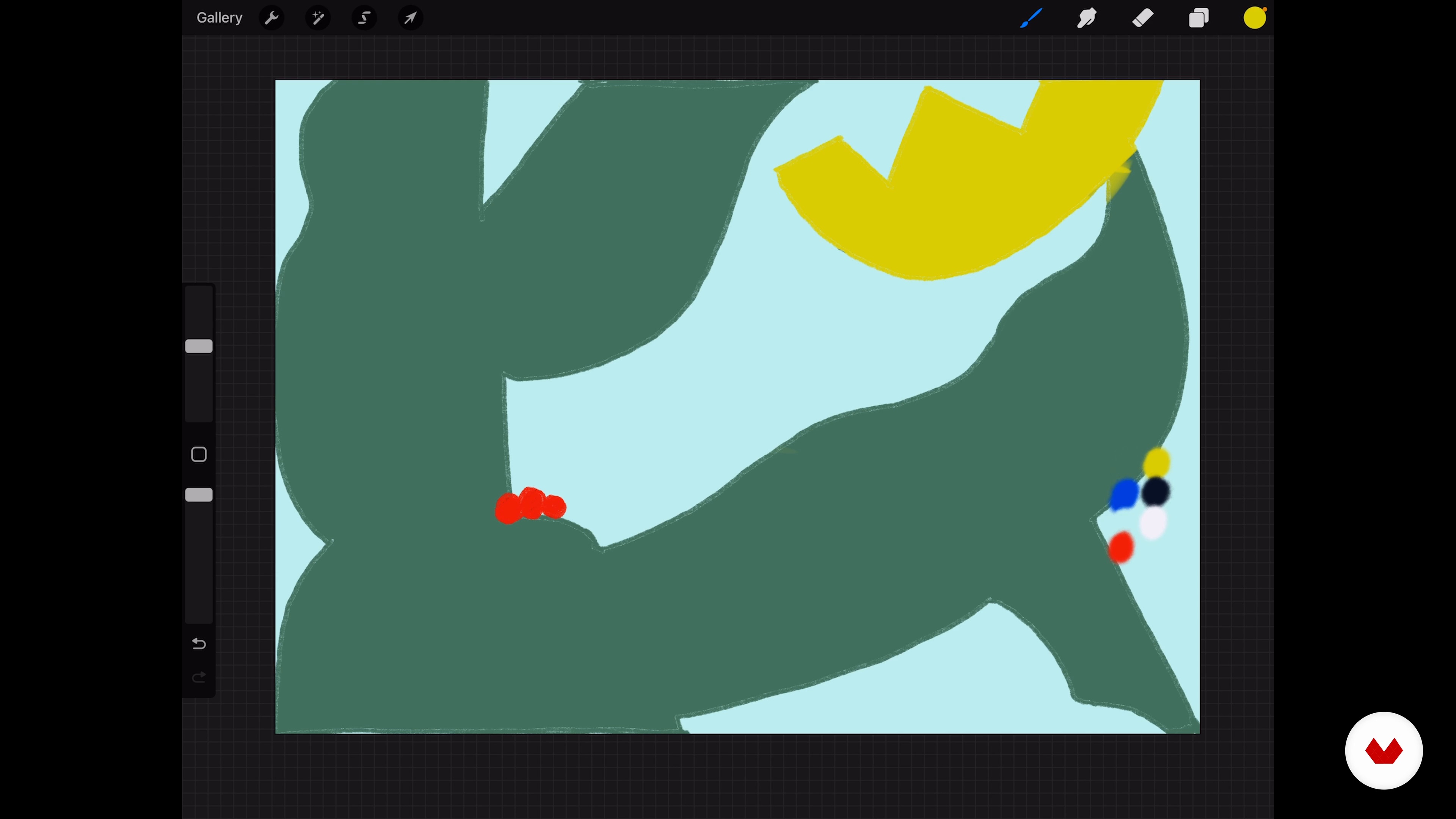Click the brush opacity slider handle
This screenshot has width=1456, height=819.
pos(199,495)
